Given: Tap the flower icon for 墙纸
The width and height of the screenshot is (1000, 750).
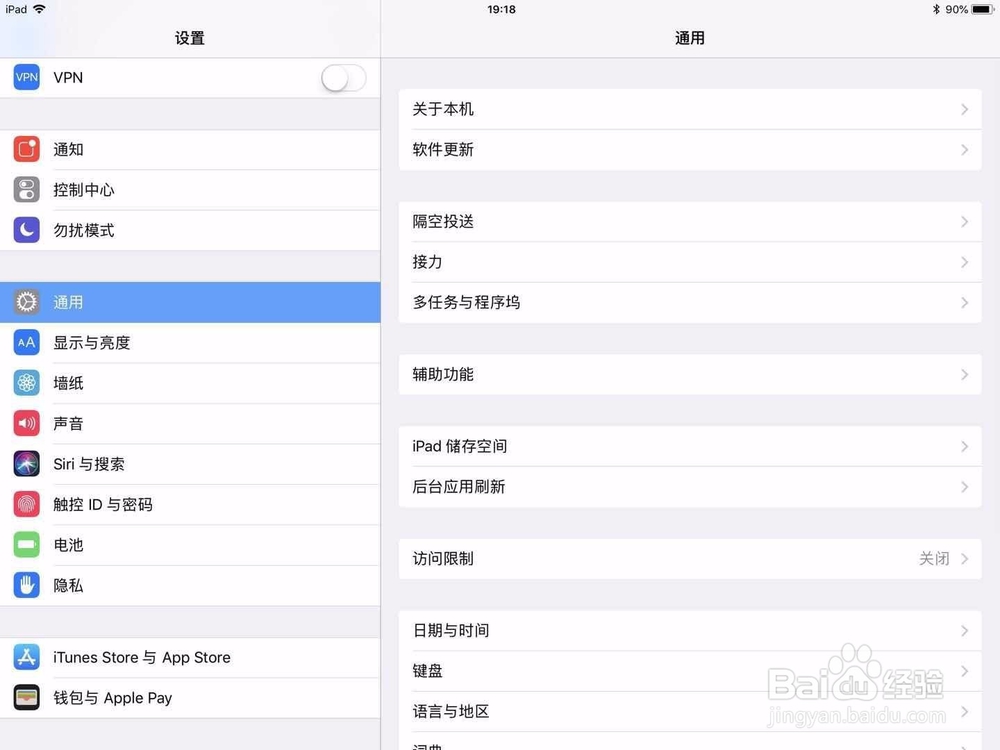Looking at the screenshot, I should [x=26, y=383].
